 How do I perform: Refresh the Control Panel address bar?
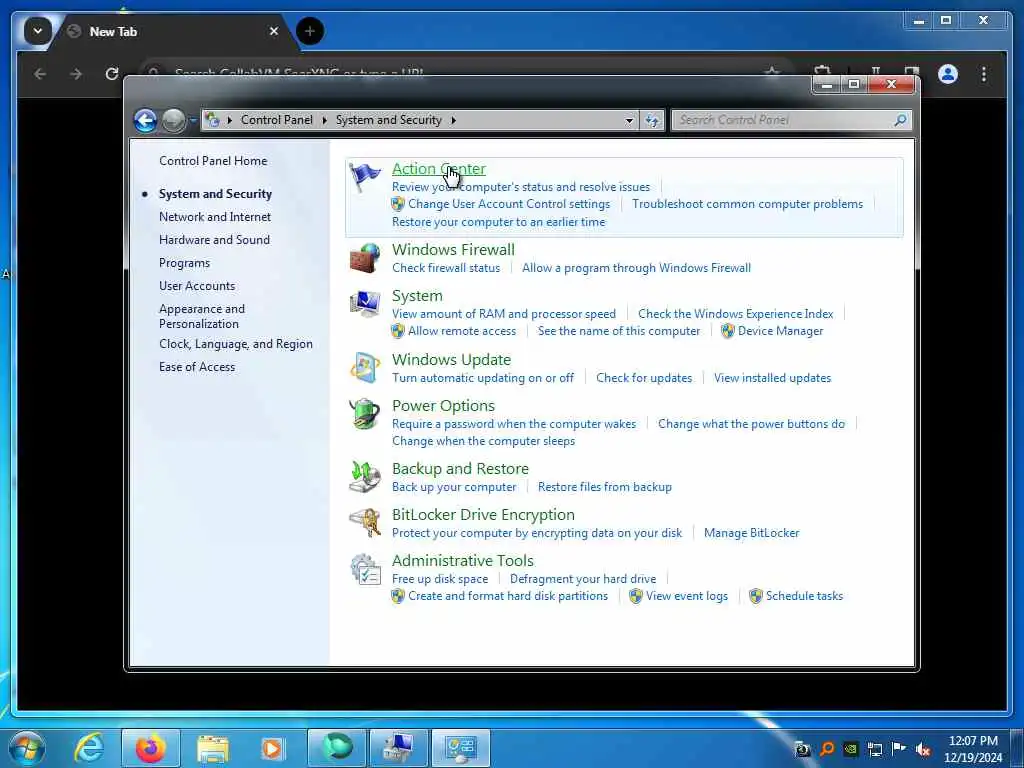[x=652, y=120]
